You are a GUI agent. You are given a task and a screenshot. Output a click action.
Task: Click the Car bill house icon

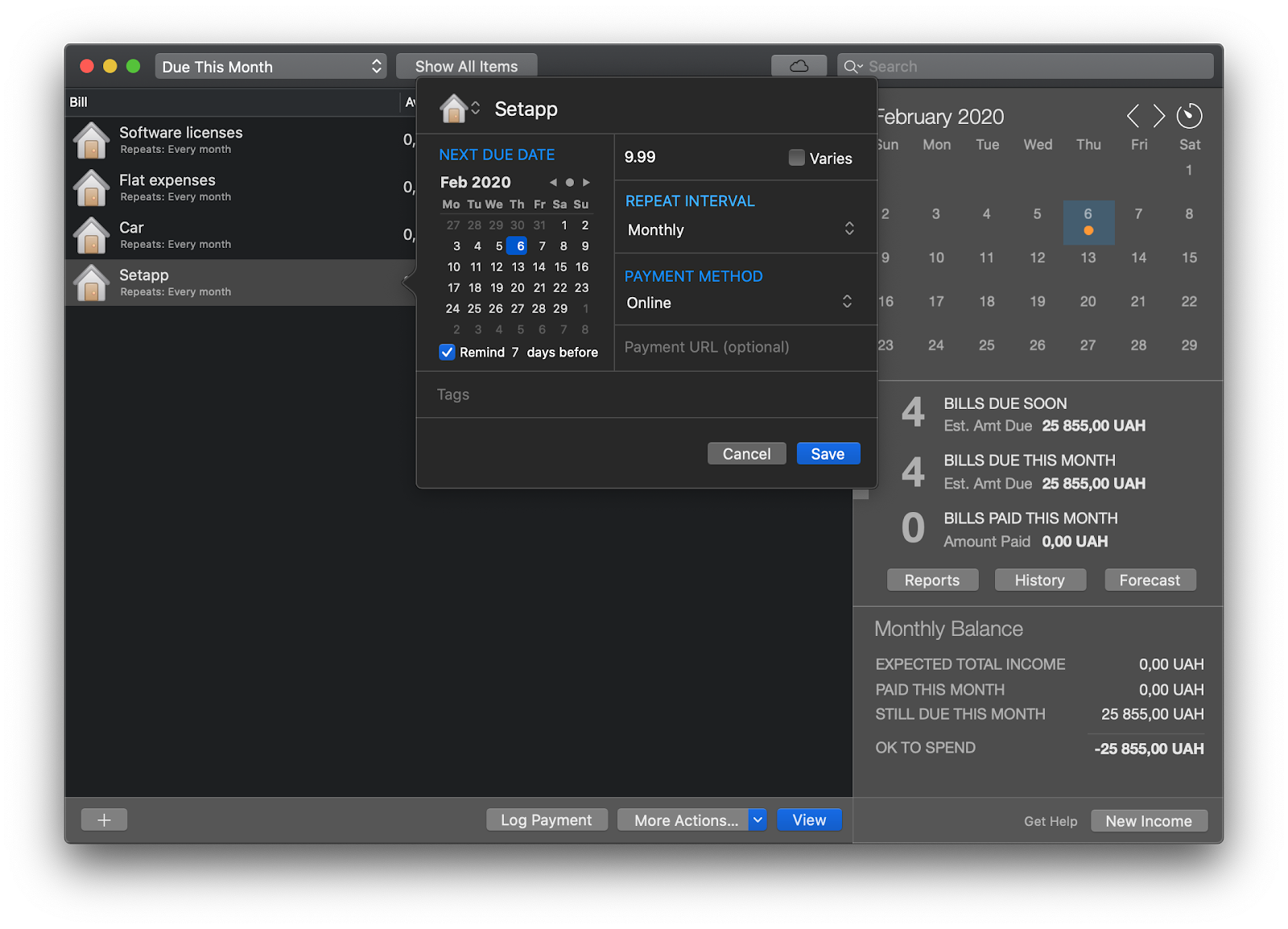click(x=92, y=235)
